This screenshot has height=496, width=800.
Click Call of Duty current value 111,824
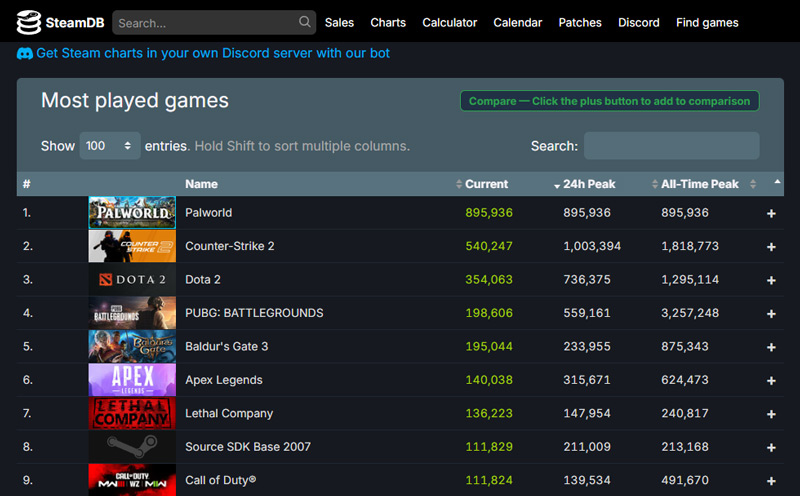pyautogui.click(x=489, y=480)
